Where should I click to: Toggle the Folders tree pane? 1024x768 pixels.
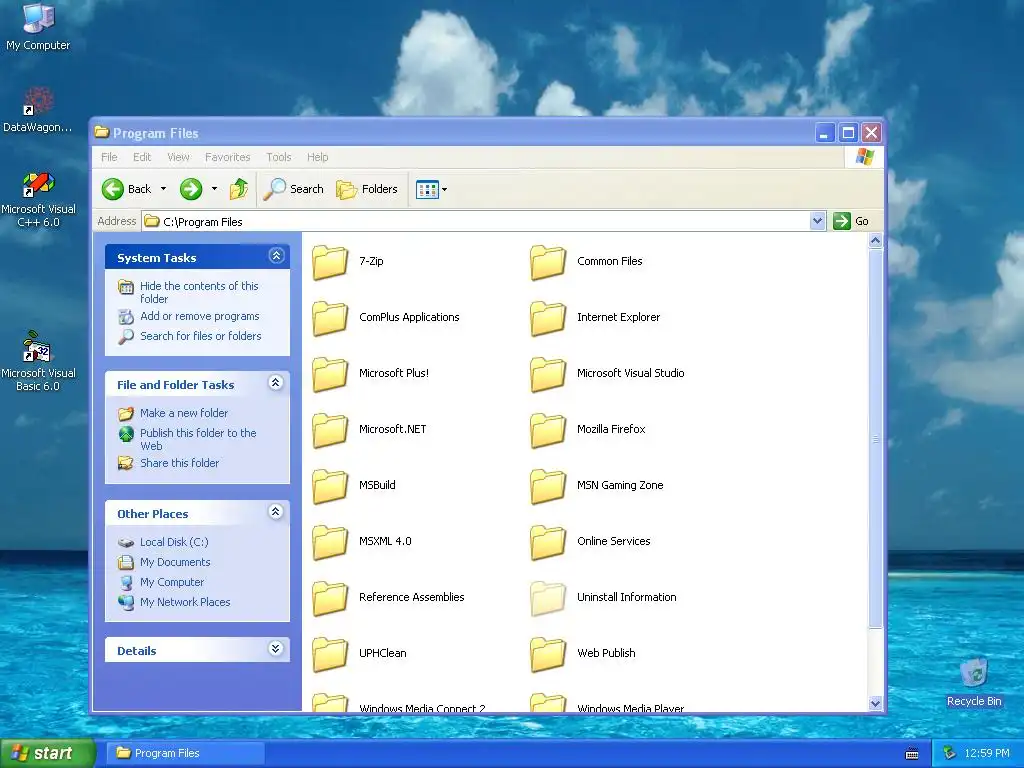coord(366,189)
